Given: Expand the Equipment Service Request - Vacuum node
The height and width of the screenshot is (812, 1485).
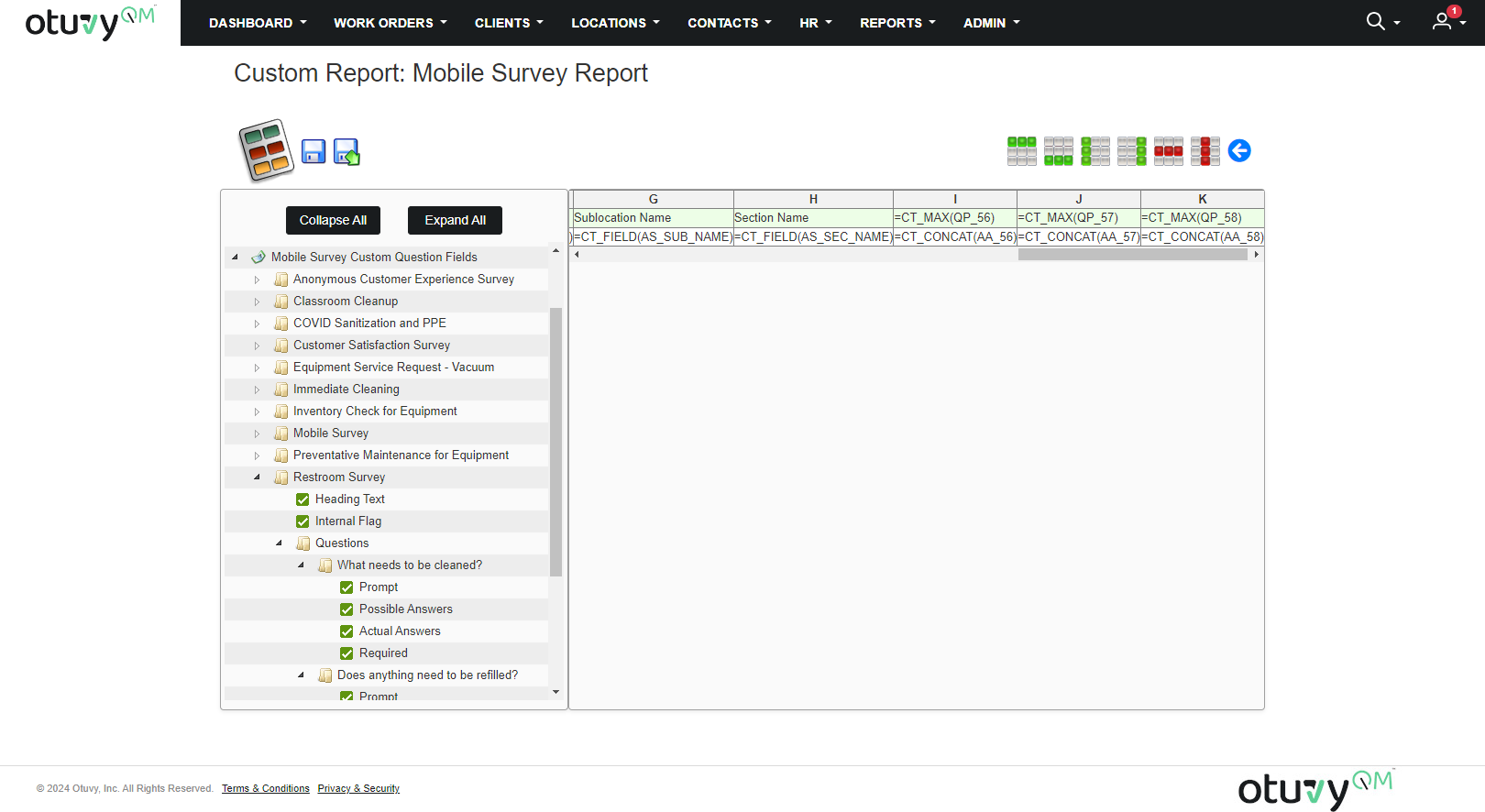Looking at the screenshot, I should pyautogui.click(x=257, y=368).
